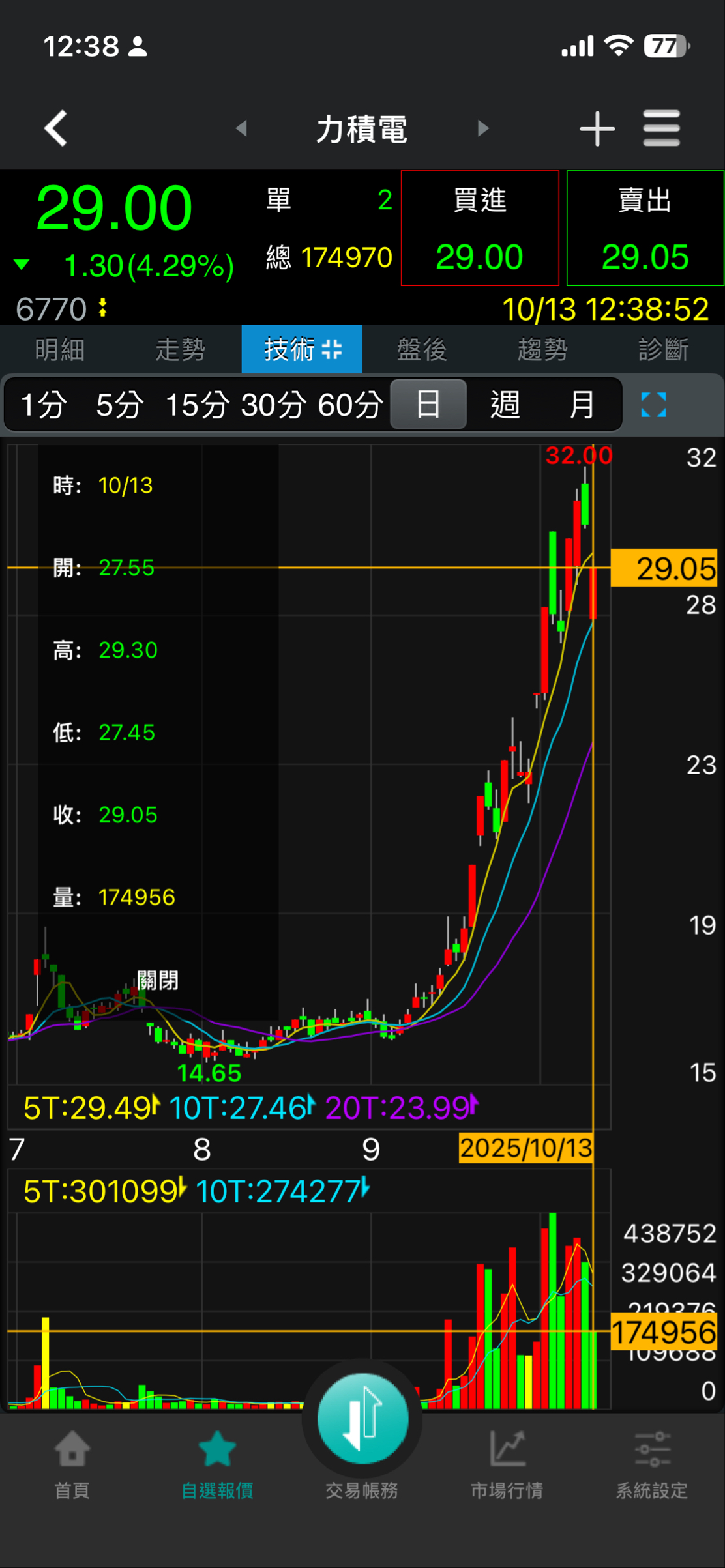Viewport: 725px width, 1568px height.
Task: Tap the volume 10T arrow marker
Action: [x=366, y=1188]
